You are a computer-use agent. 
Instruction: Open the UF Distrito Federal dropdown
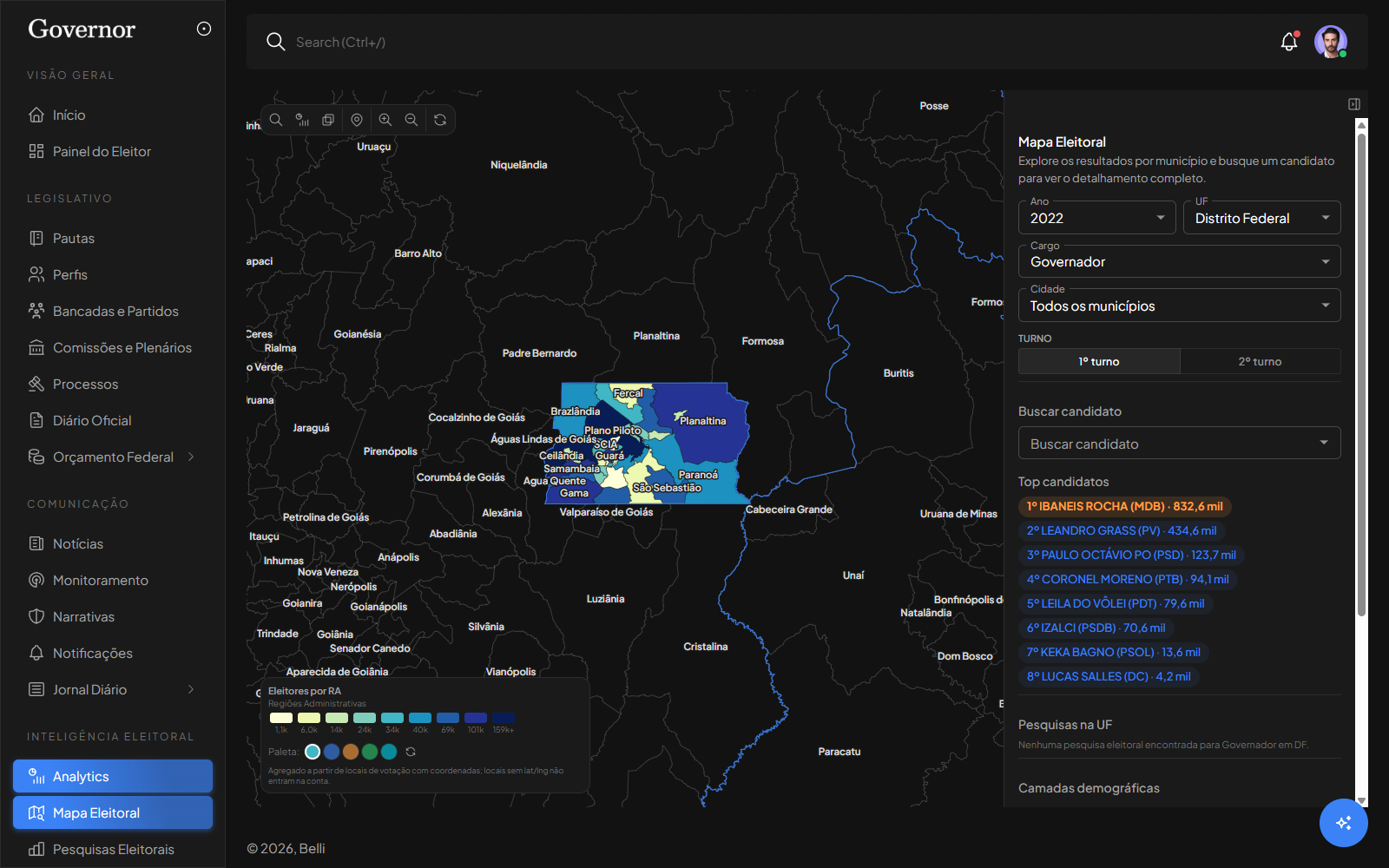[x=1262, y=218]
